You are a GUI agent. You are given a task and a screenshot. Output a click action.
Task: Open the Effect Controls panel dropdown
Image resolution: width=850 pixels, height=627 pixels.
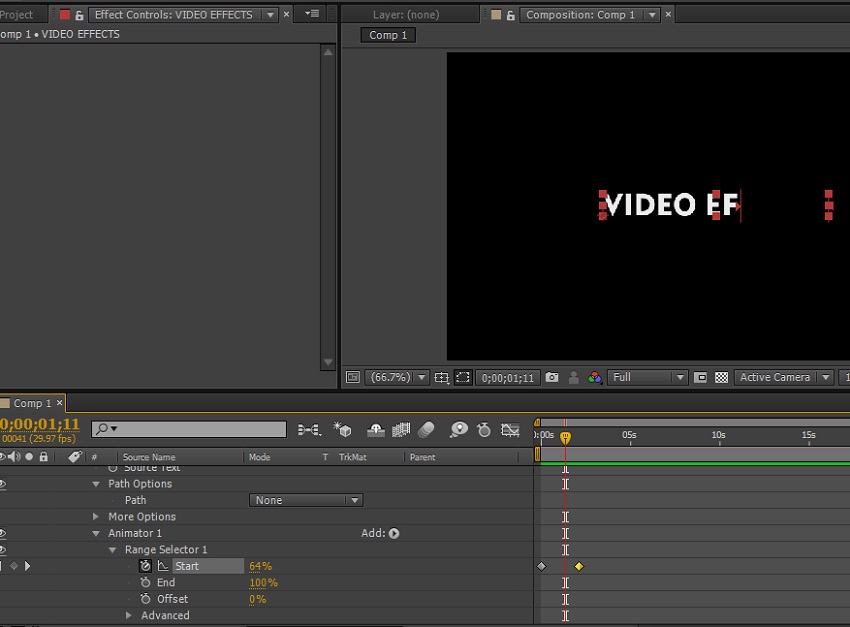tap(270, 15)
